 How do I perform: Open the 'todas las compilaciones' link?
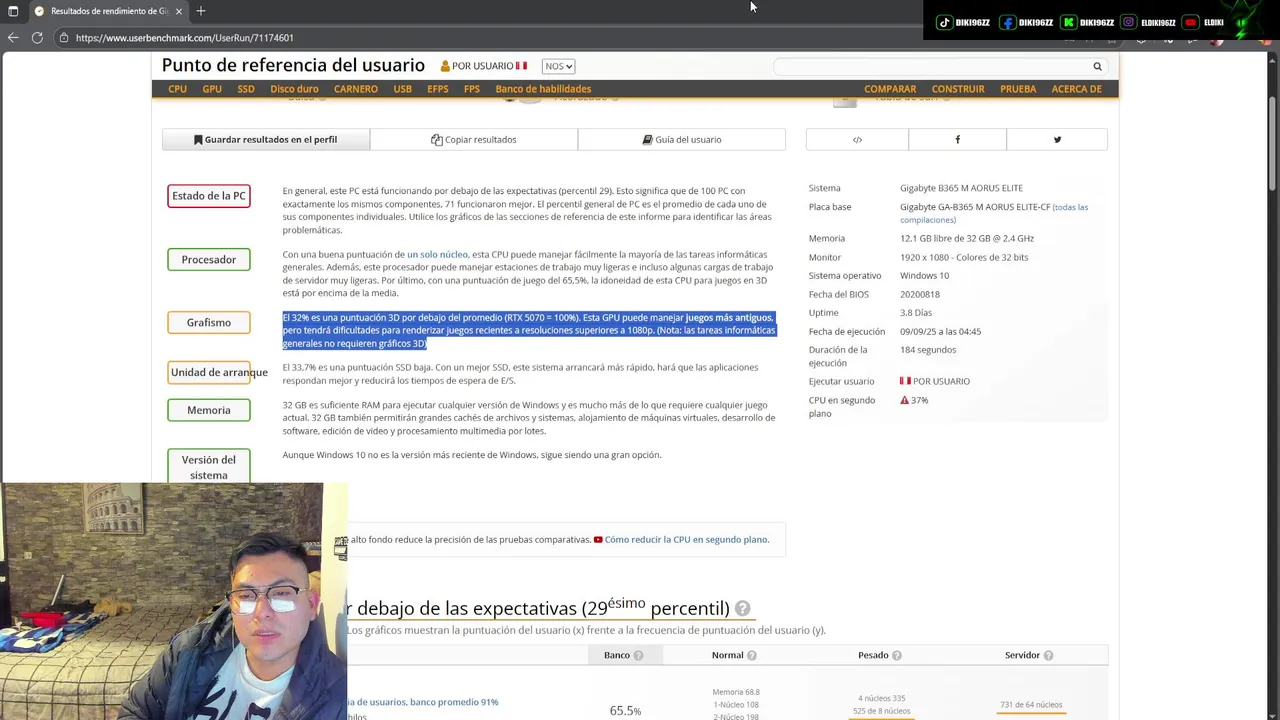(994, 213)
